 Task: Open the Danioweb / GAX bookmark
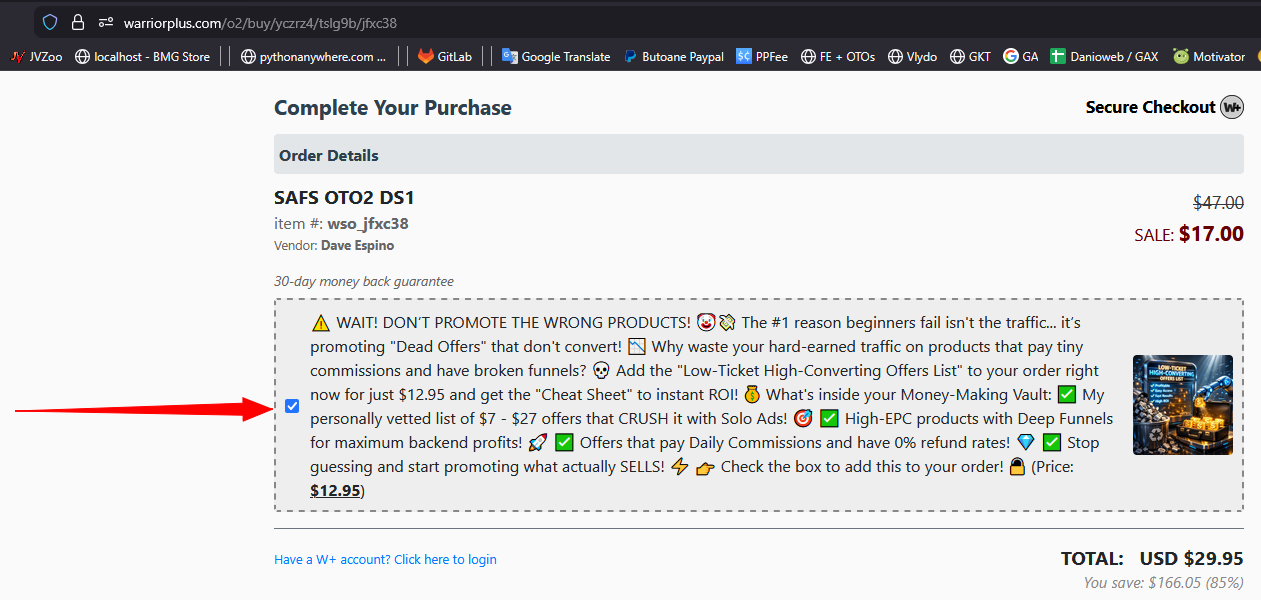point(1104,57)
